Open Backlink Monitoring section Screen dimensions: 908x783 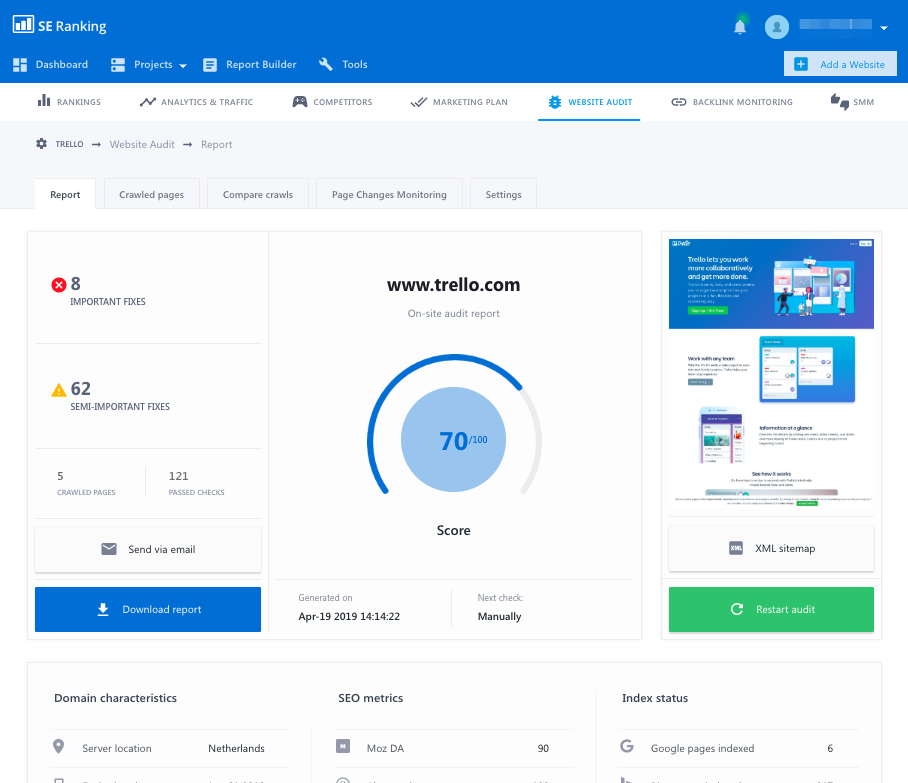coord(742,102)
